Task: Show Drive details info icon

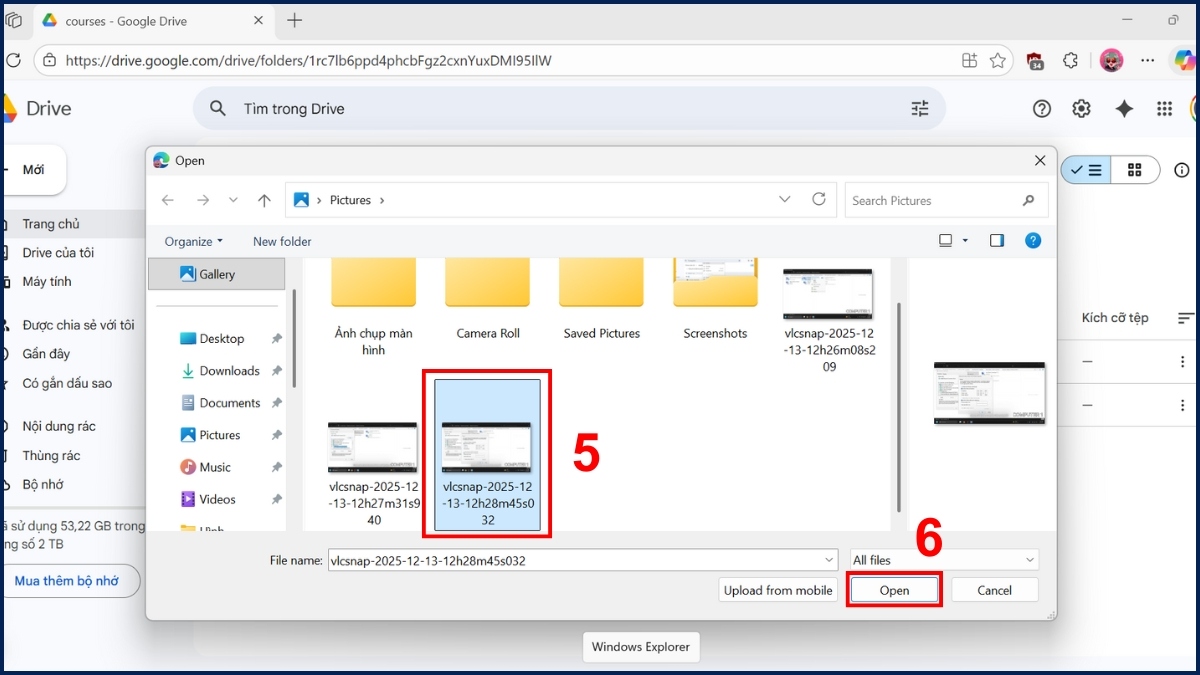Action: 1182,170
